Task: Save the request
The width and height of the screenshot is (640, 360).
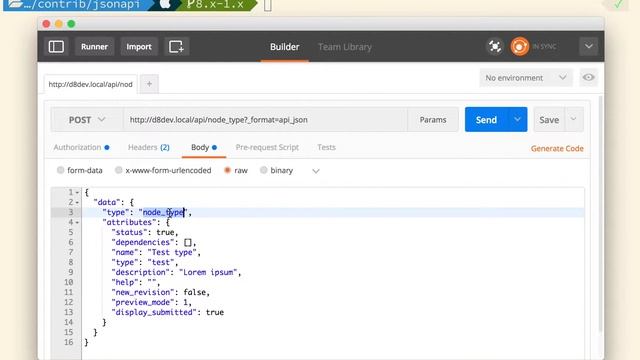Action: tap(549, 120)
